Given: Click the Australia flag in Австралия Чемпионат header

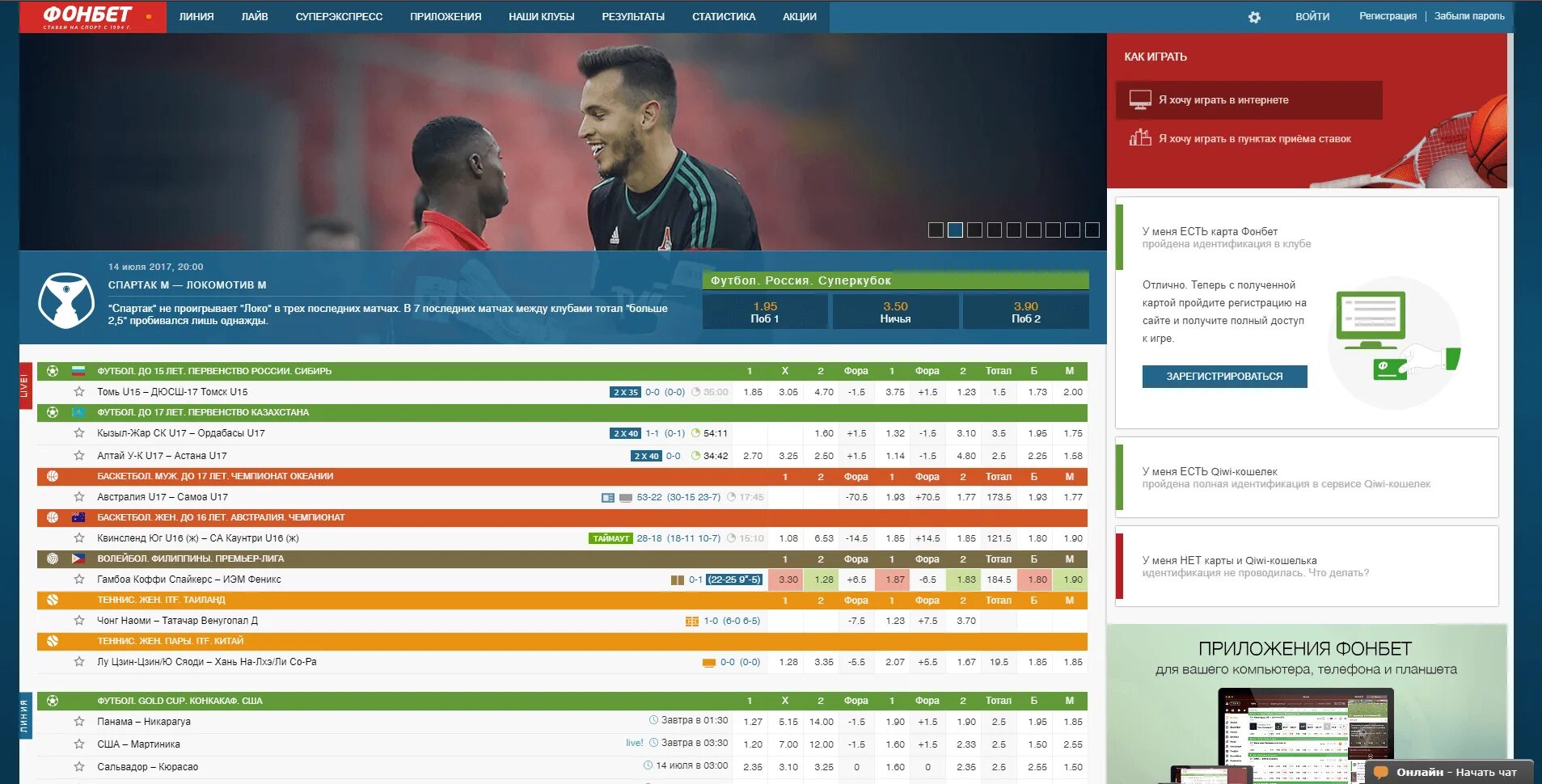Looking at the screenshot, I should tap(78, 517).
